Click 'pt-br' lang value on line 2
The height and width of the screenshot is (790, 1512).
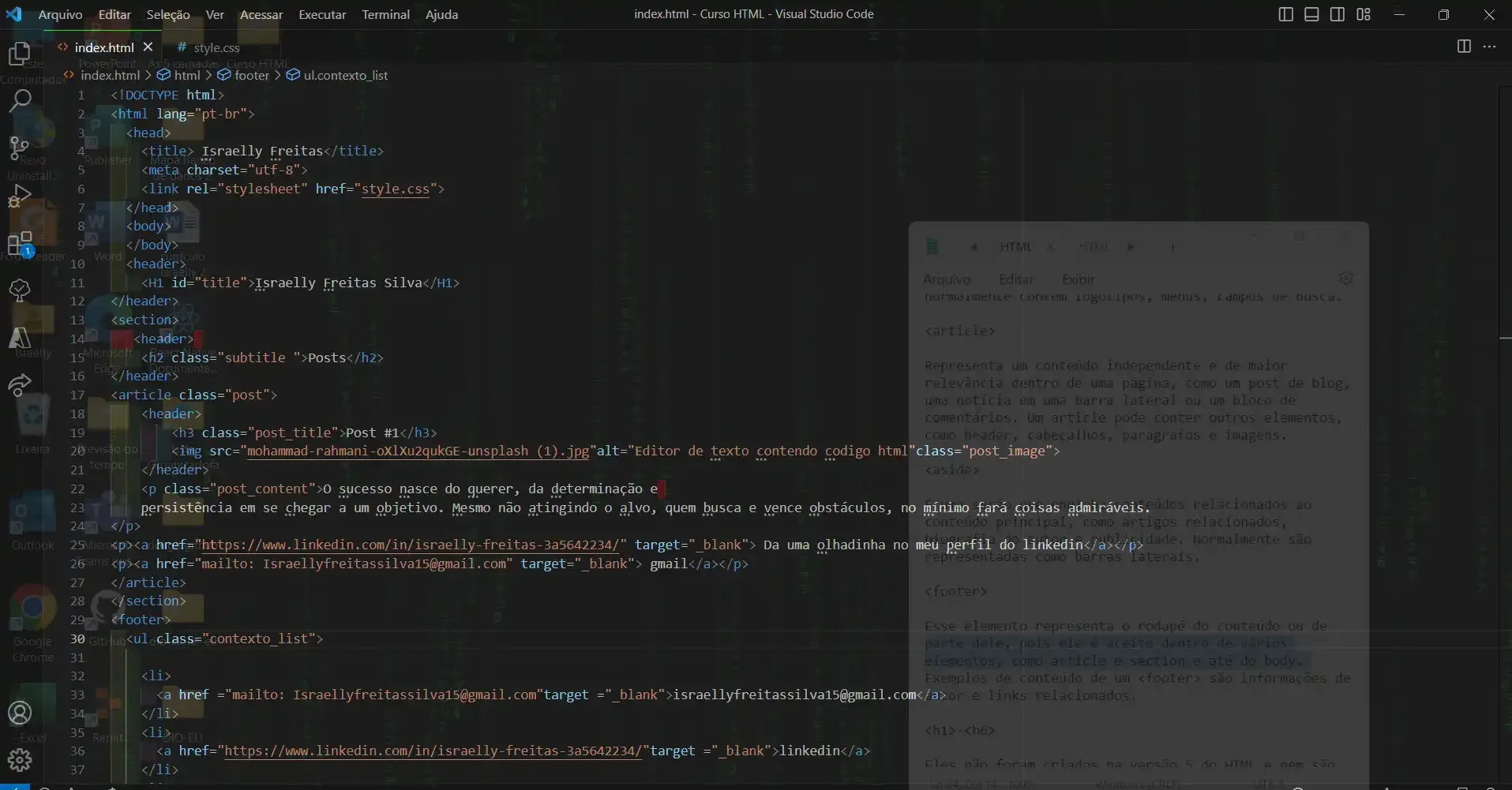[x=220, y=114]
